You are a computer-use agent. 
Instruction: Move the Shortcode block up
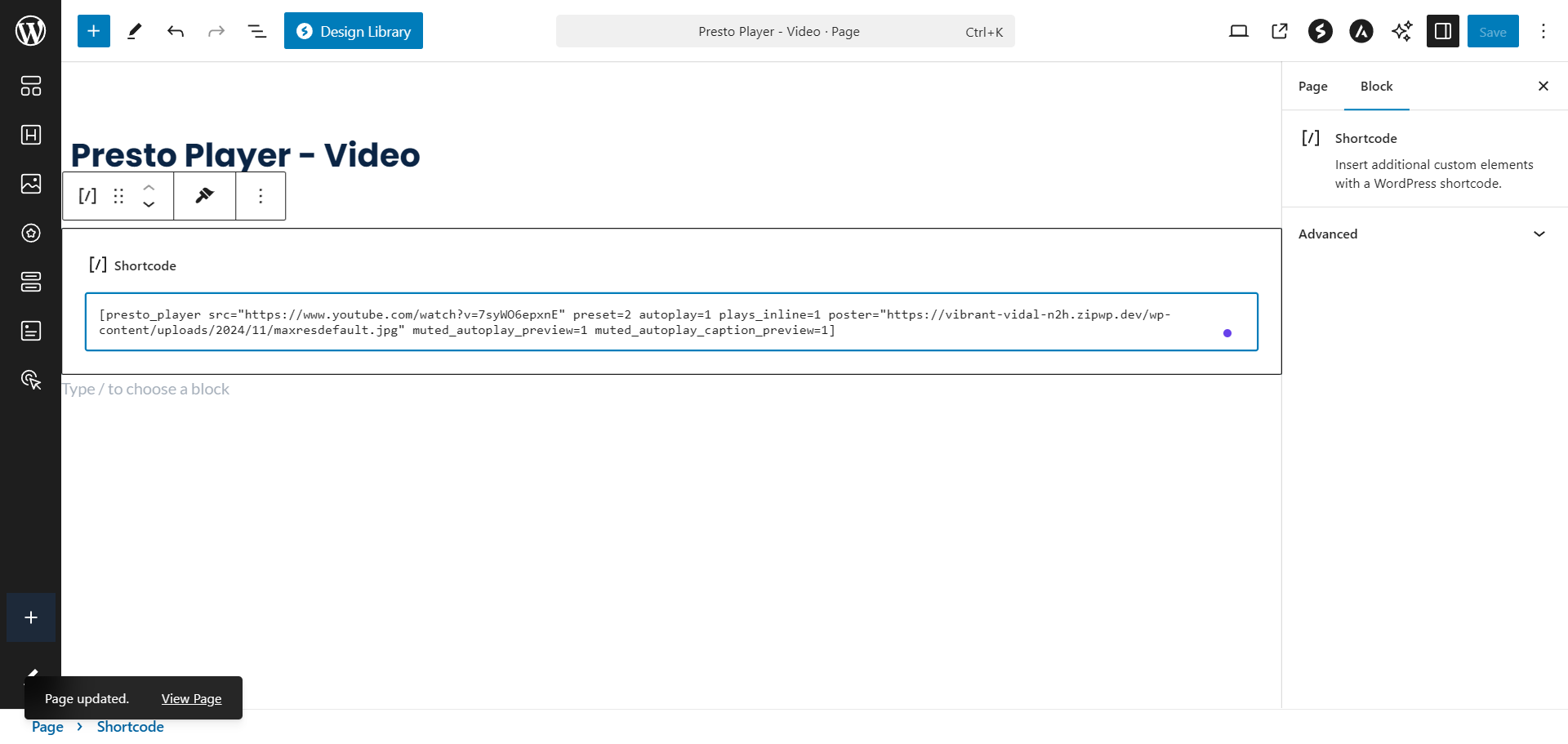coord(149,187)
